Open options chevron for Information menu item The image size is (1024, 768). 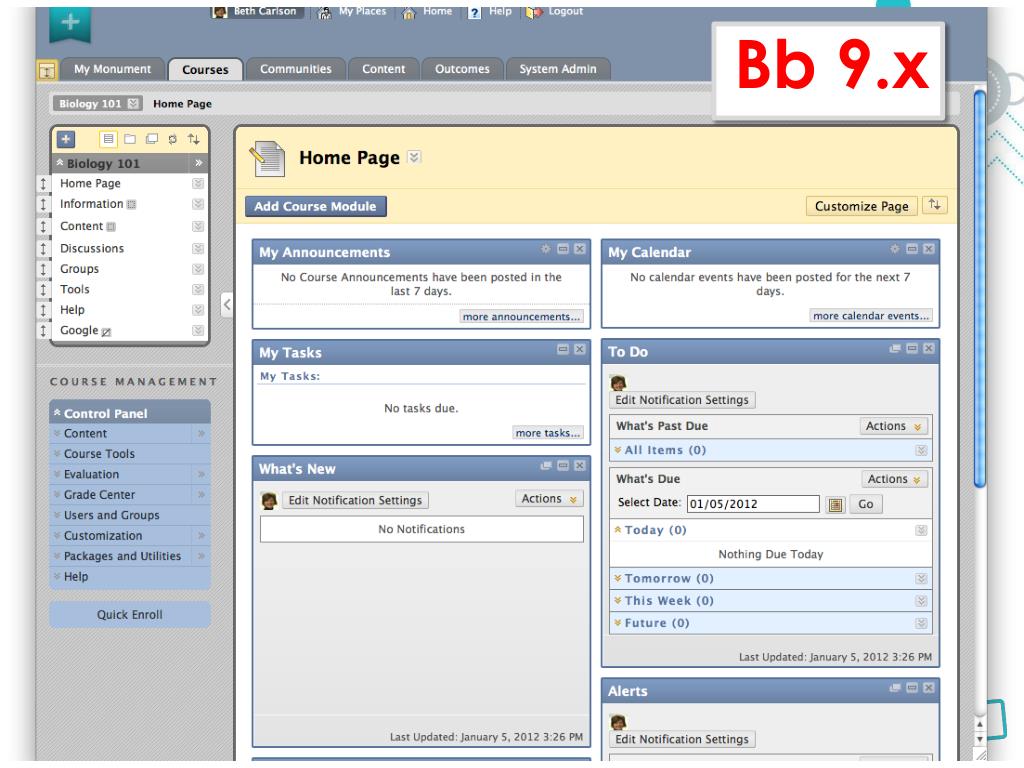(198, 204)
